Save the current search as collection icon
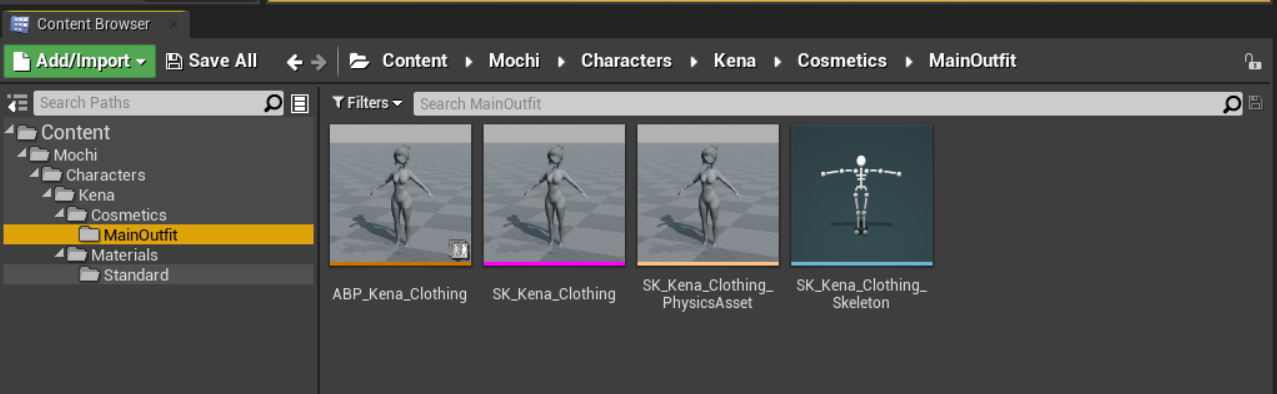The height and width of the screenshot is (394, 1277). (x=1256, y=103)
